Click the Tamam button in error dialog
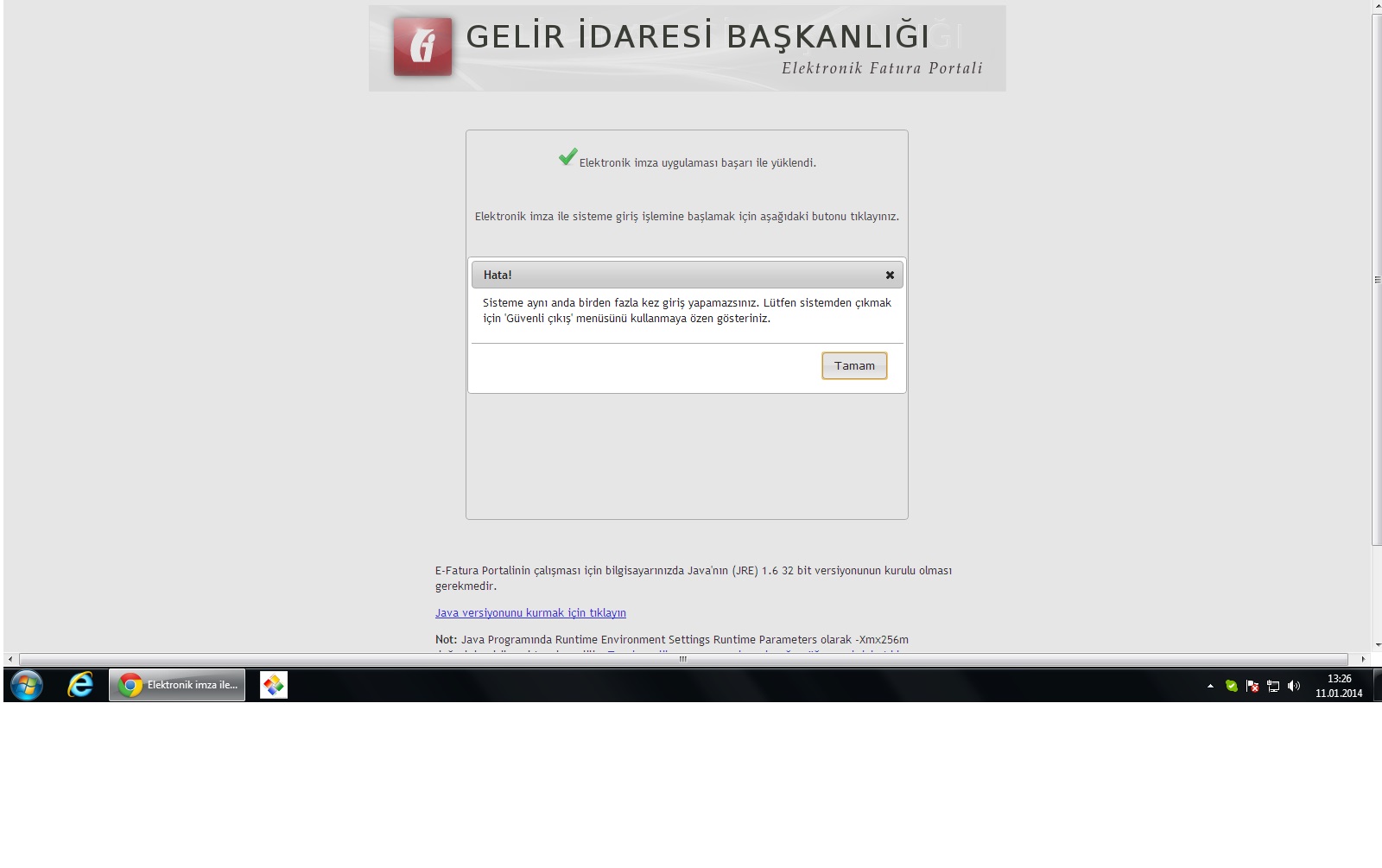Viewport: 1382px width, 868px height. click(853, 365)
